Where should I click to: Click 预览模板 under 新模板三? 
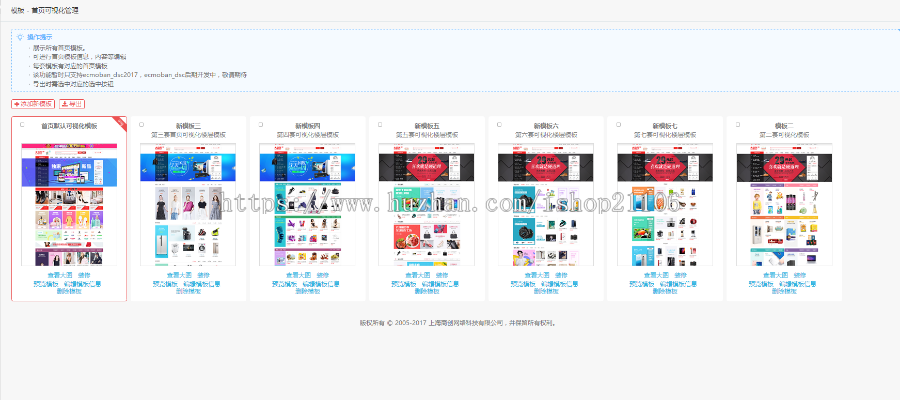(165, 284)
